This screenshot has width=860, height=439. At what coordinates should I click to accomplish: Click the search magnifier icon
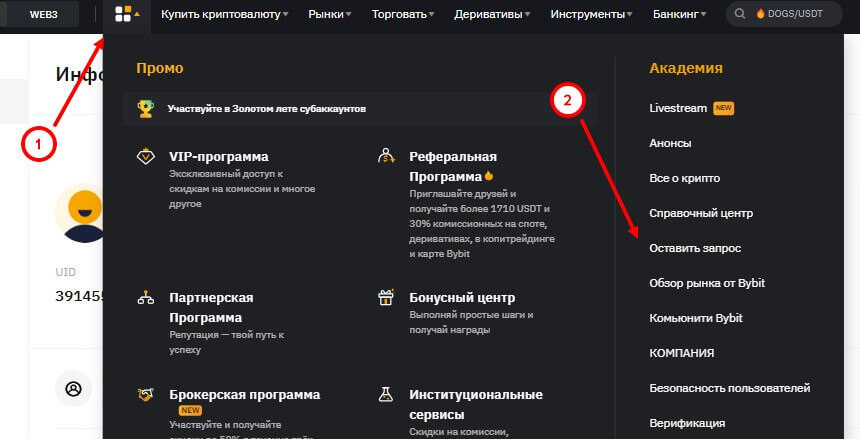point(740,15)
